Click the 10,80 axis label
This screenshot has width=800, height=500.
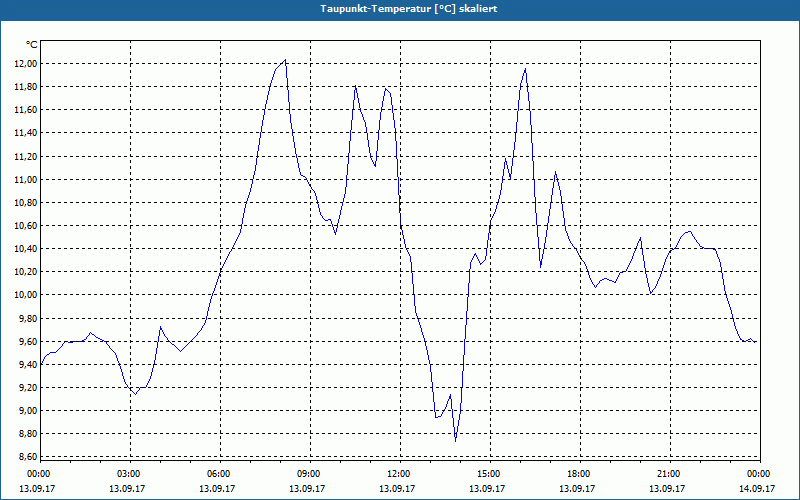26,203
